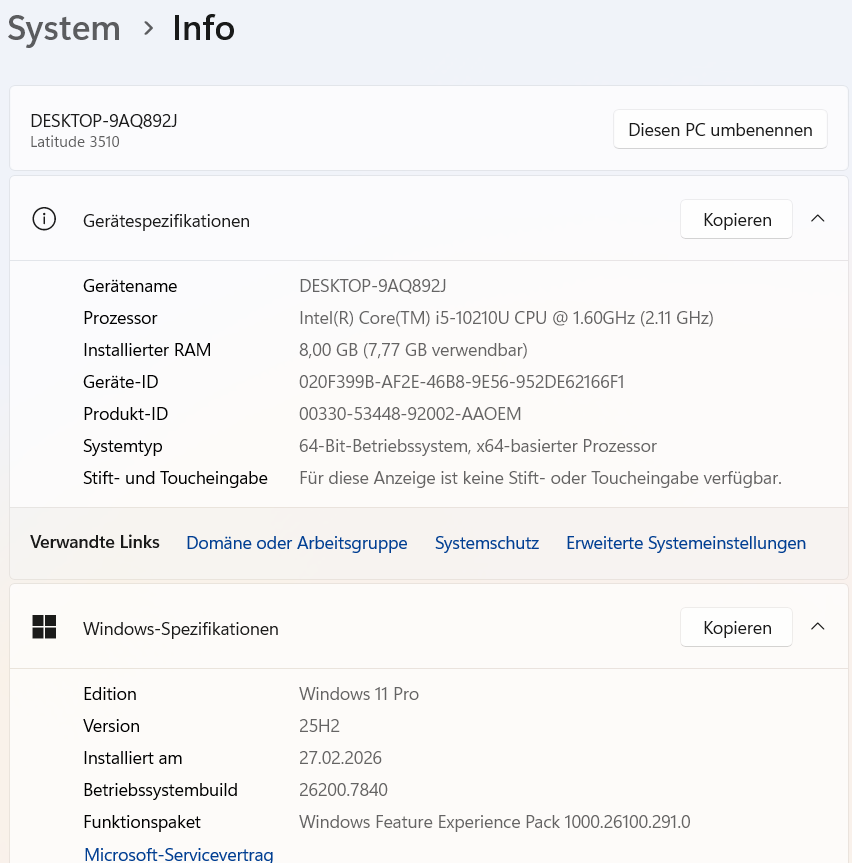
Task: Select the Geräte-ID value 020F399B-AF2E...
Action: (x=462, y=382)
